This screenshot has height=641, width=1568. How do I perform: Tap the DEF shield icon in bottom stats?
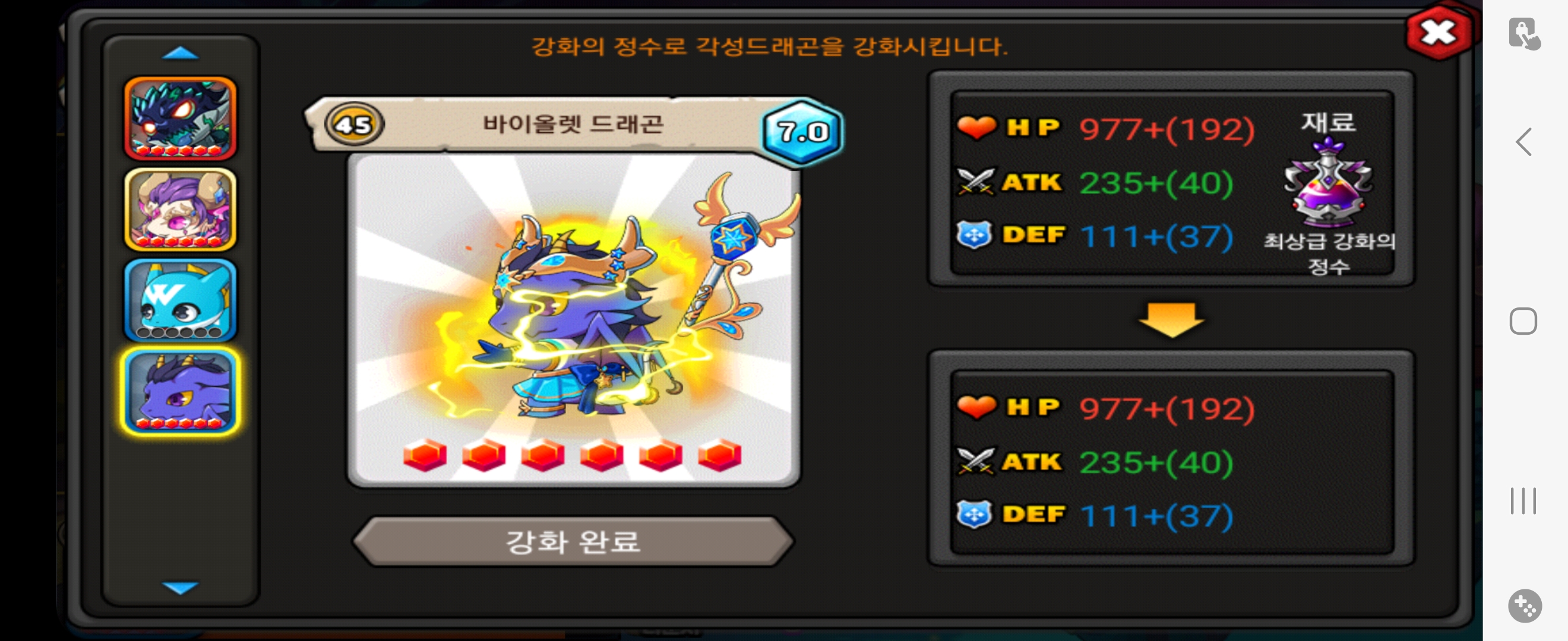(975, 515)
